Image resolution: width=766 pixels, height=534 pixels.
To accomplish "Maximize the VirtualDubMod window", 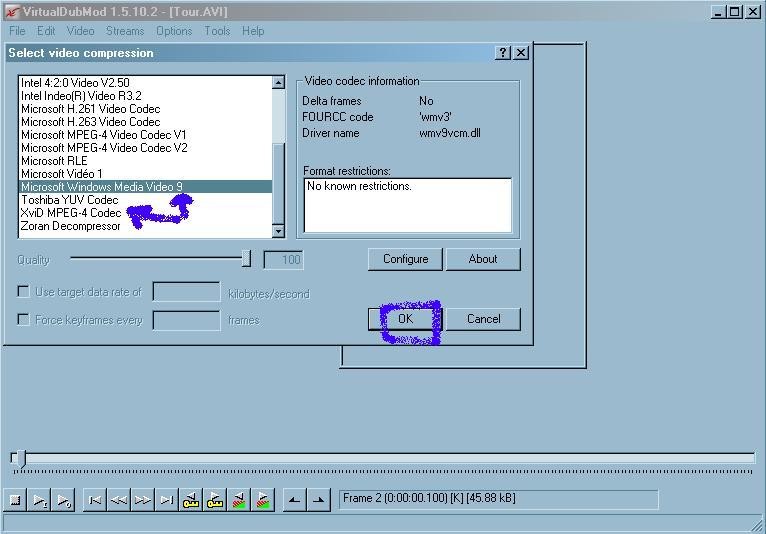I will (735, 12).
